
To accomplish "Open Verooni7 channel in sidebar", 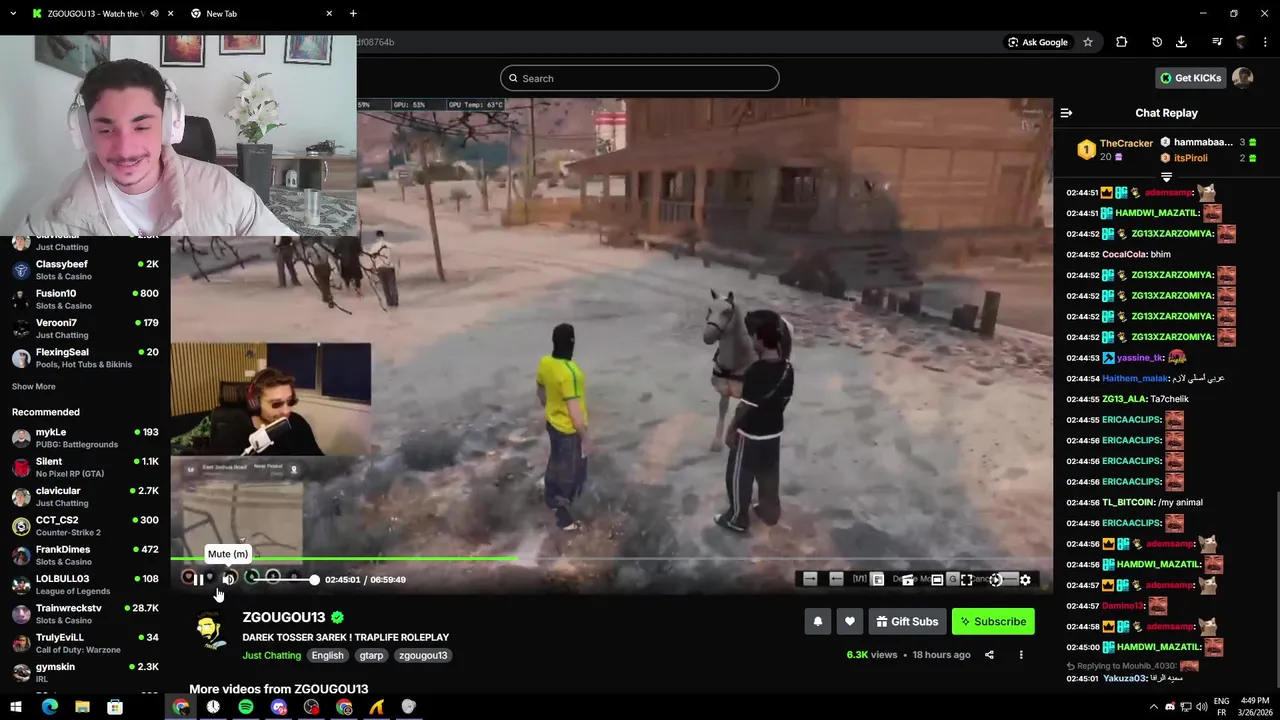I will tap(85, 328).
